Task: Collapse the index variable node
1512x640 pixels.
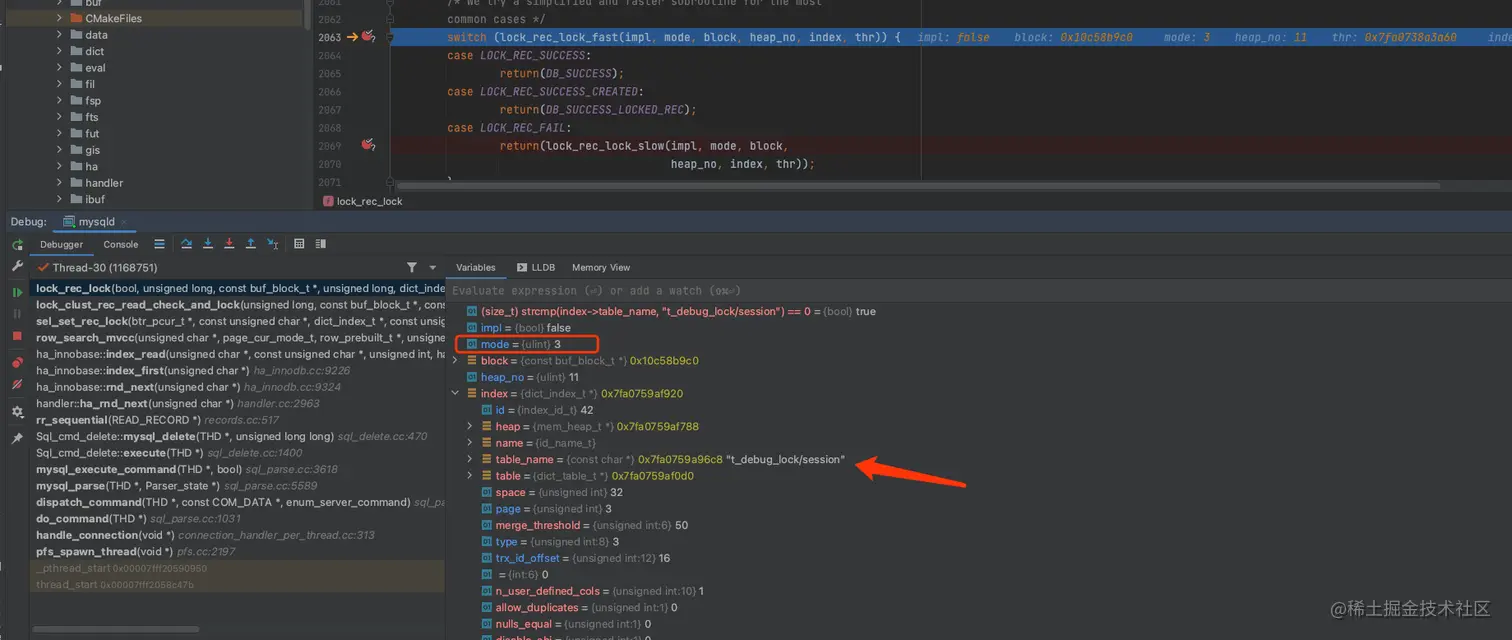Action: click(457, 393)
